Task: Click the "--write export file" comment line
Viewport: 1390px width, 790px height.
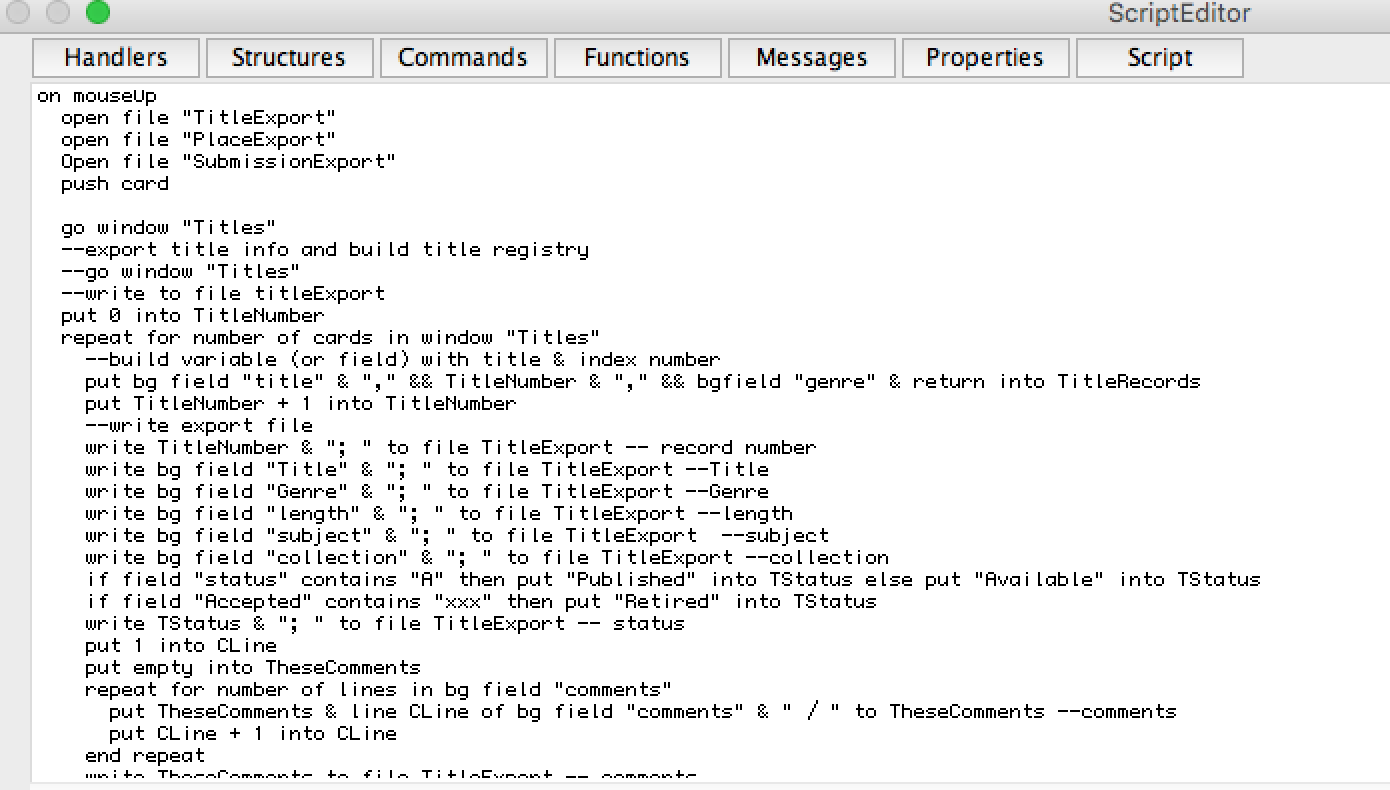Action: click(199, 426)
